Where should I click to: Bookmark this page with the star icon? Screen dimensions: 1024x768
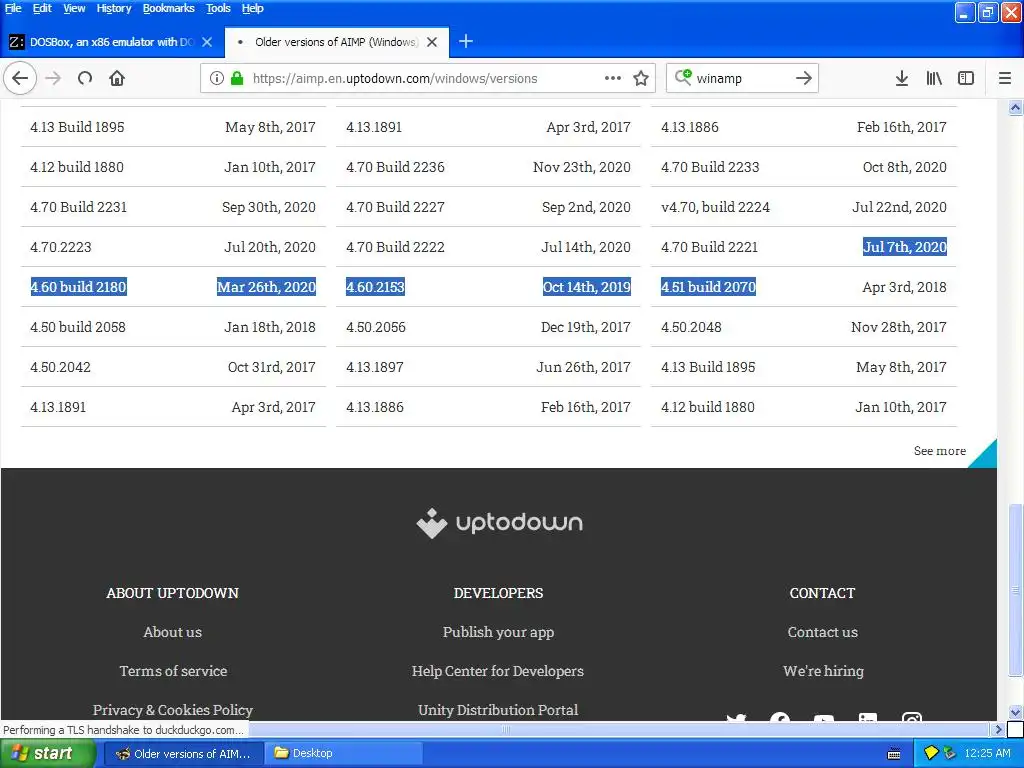point(641,78)
